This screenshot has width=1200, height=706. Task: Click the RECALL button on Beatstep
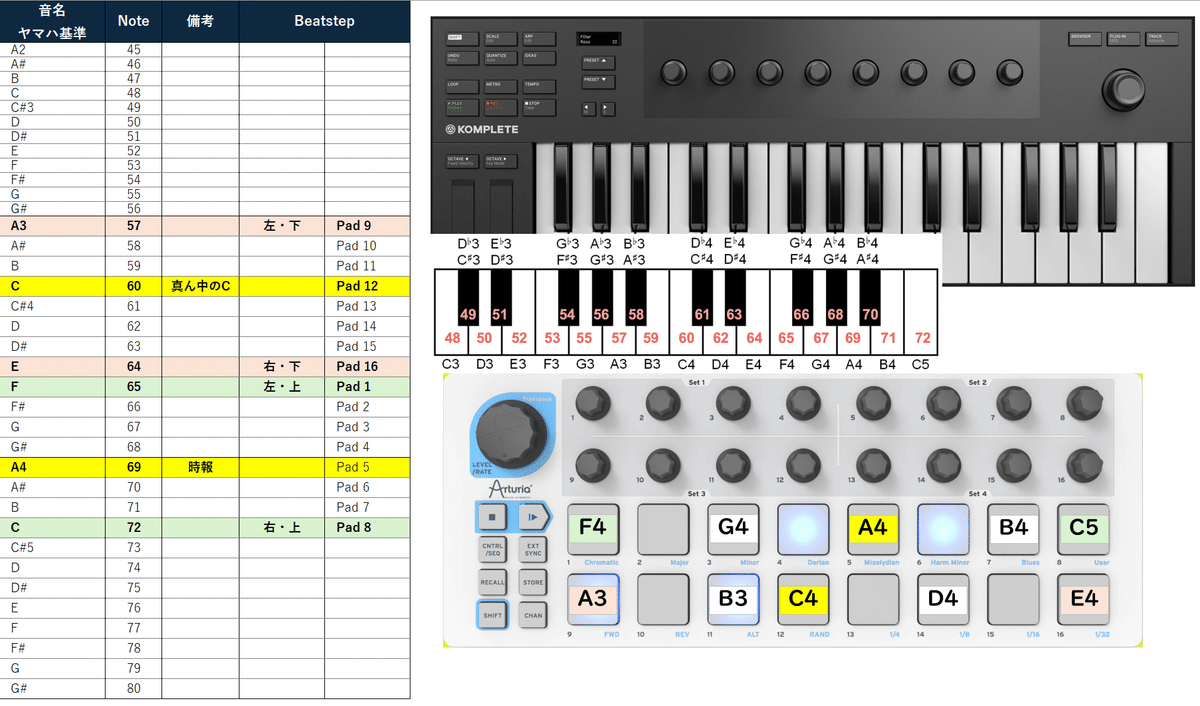493,582
